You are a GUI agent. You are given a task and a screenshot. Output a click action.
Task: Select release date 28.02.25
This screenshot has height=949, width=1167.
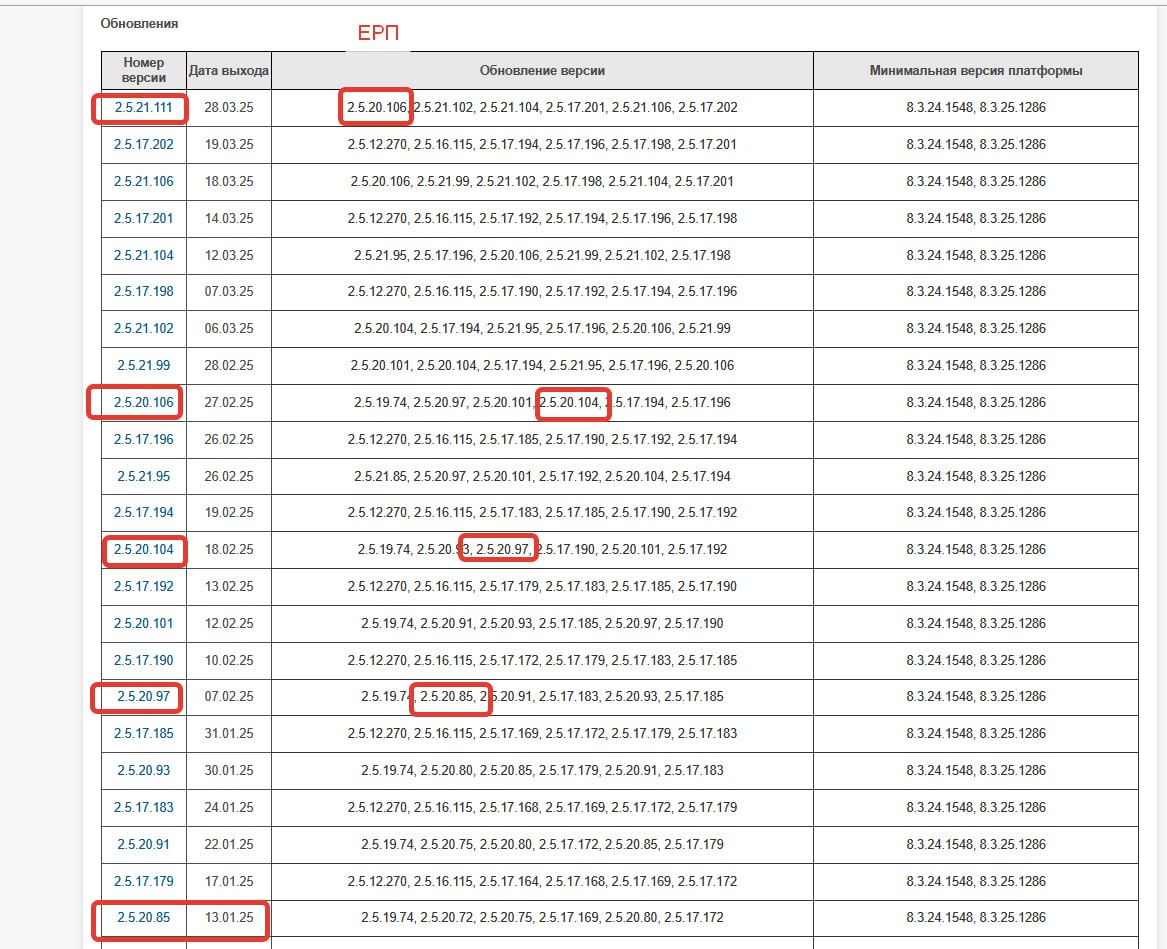[228, 365]
